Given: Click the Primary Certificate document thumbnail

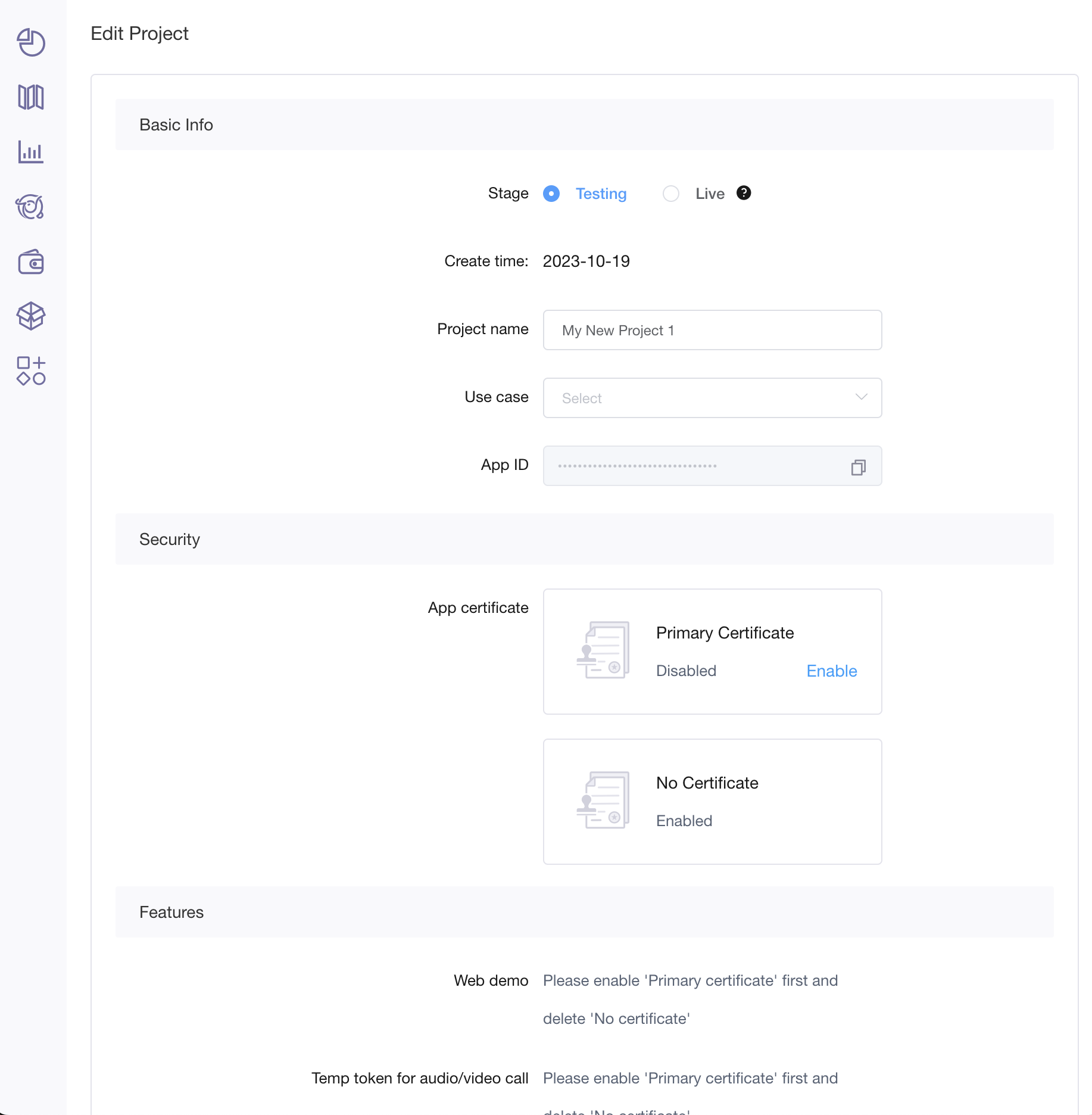Looking at the screenshot, I should click(604, 650).
